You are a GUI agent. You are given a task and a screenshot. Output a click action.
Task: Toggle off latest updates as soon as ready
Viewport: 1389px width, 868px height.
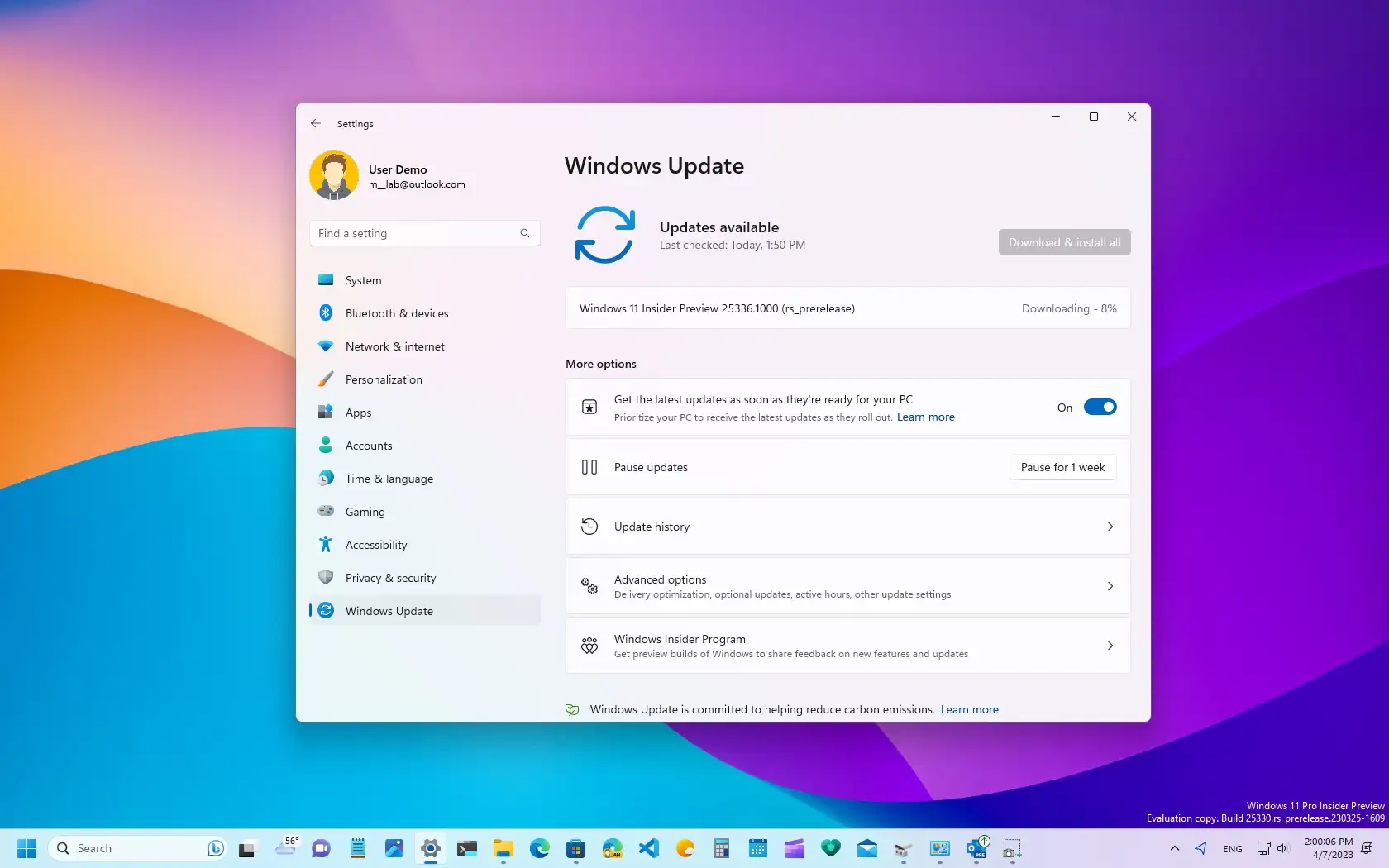coord(1100,407)
